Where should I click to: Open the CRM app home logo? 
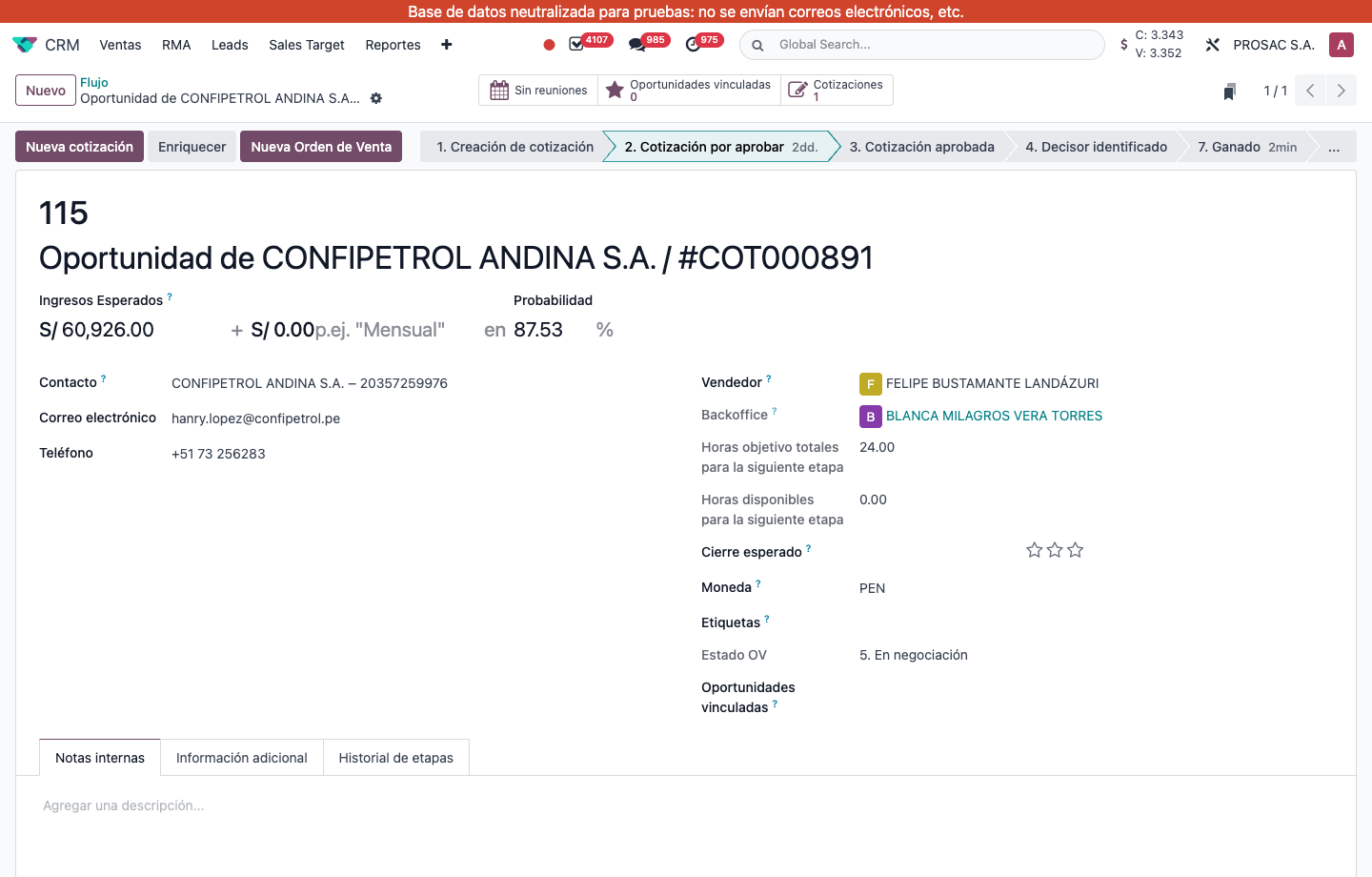tap(25, 45)
